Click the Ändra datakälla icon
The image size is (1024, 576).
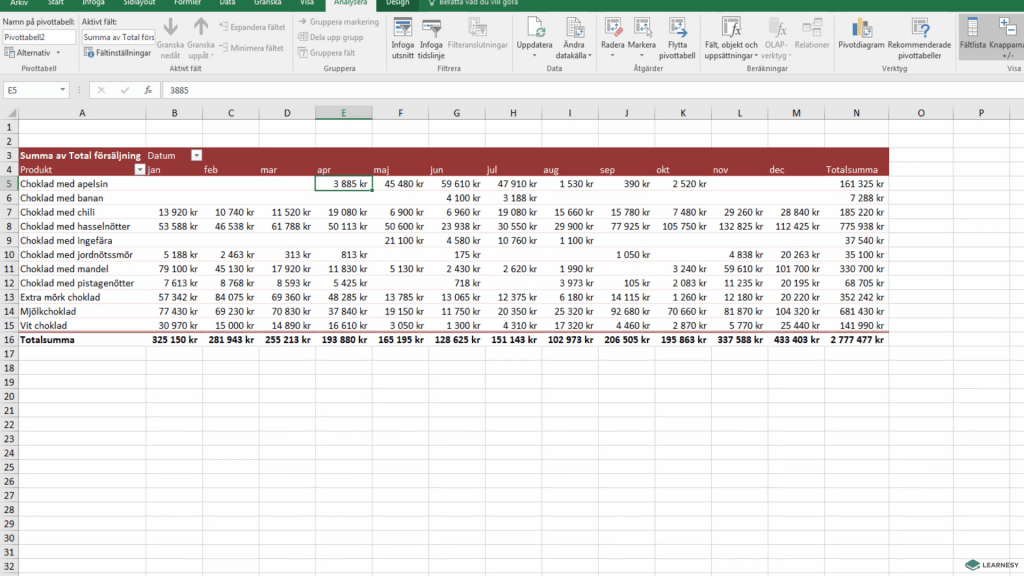click(x=574, y=28)
